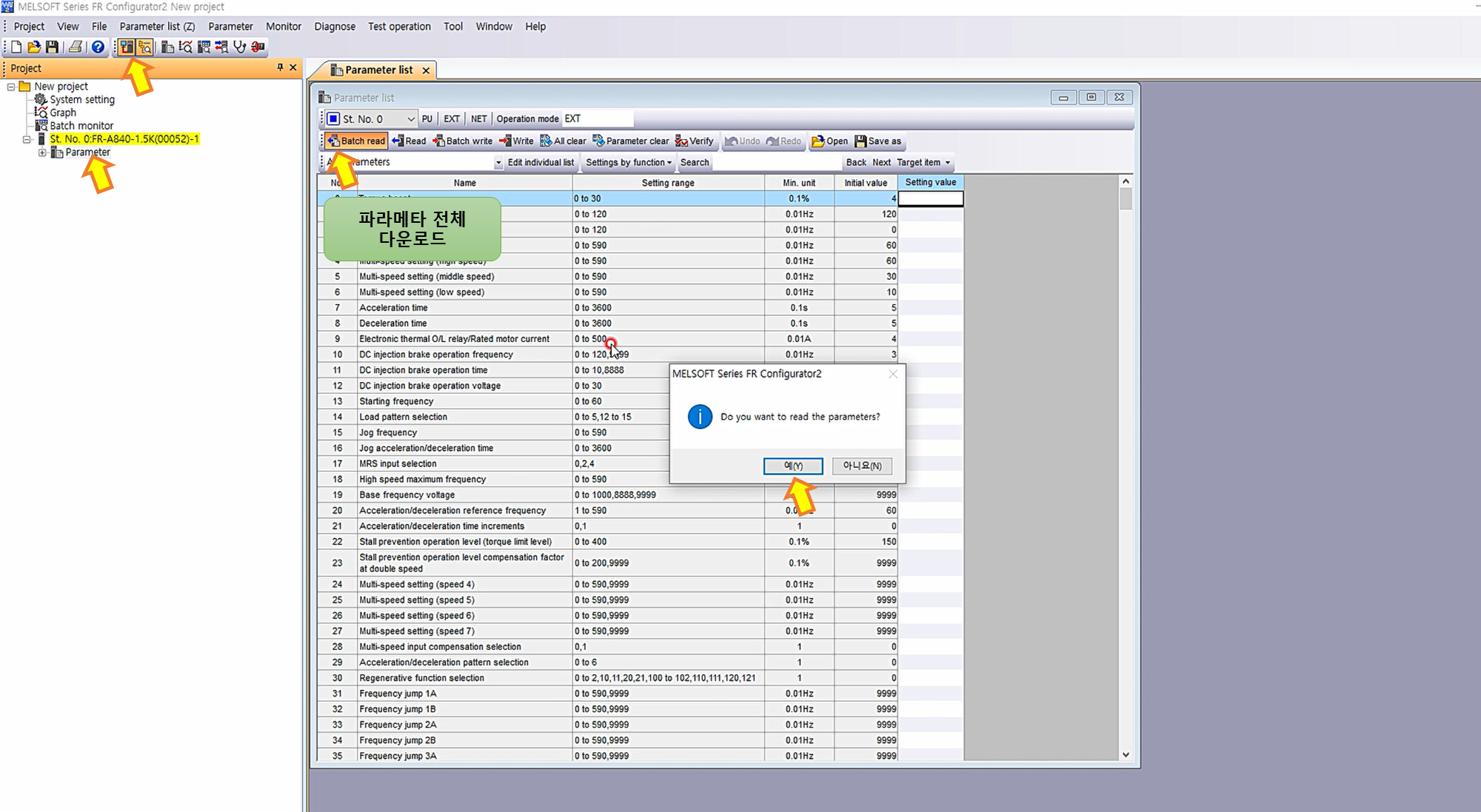Confirm reading parameters with 예(Y)
The image size is (1481, 812).
793,466
